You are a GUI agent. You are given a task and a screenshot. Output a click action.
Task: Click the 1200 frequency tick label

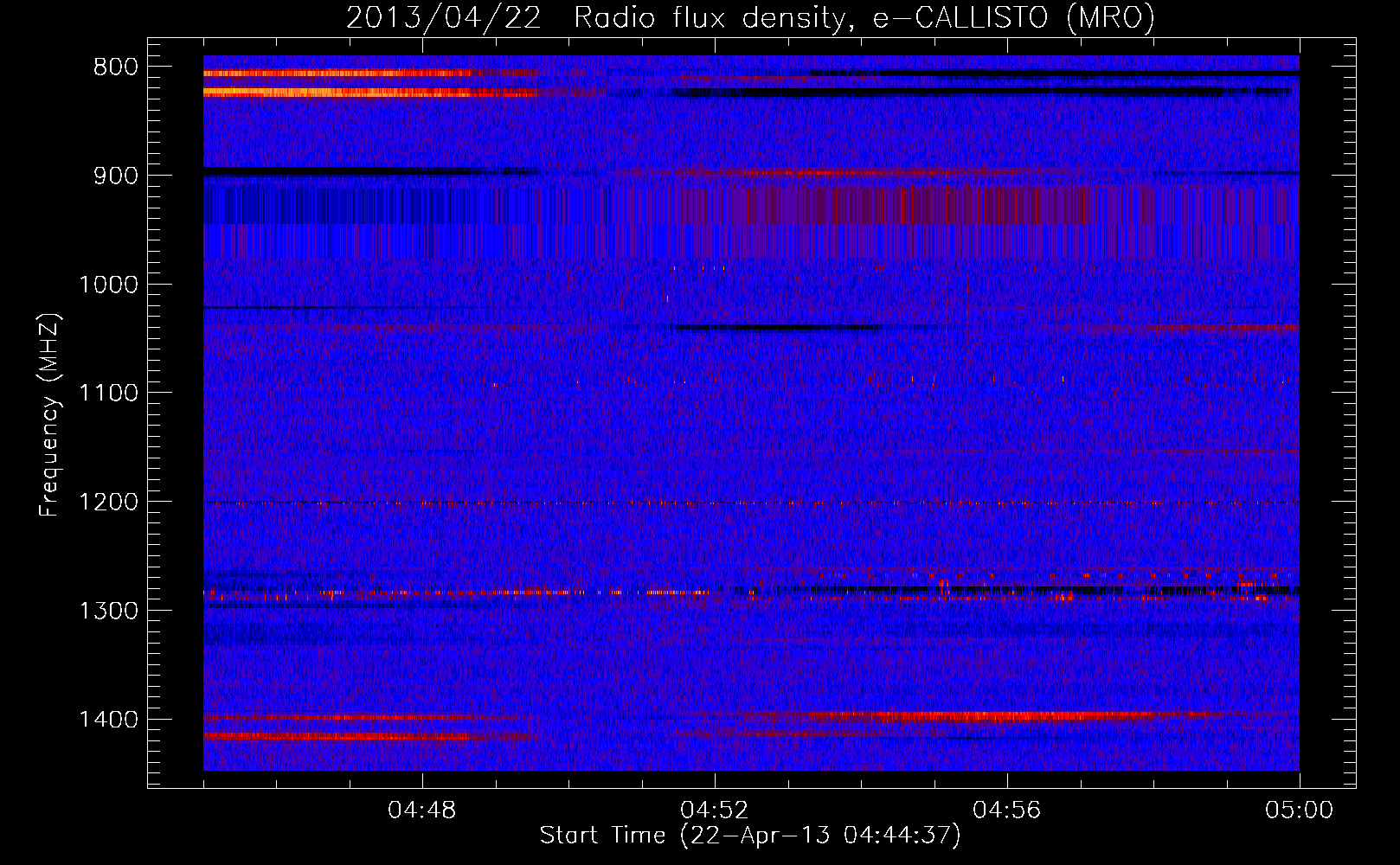click(108, 502)
